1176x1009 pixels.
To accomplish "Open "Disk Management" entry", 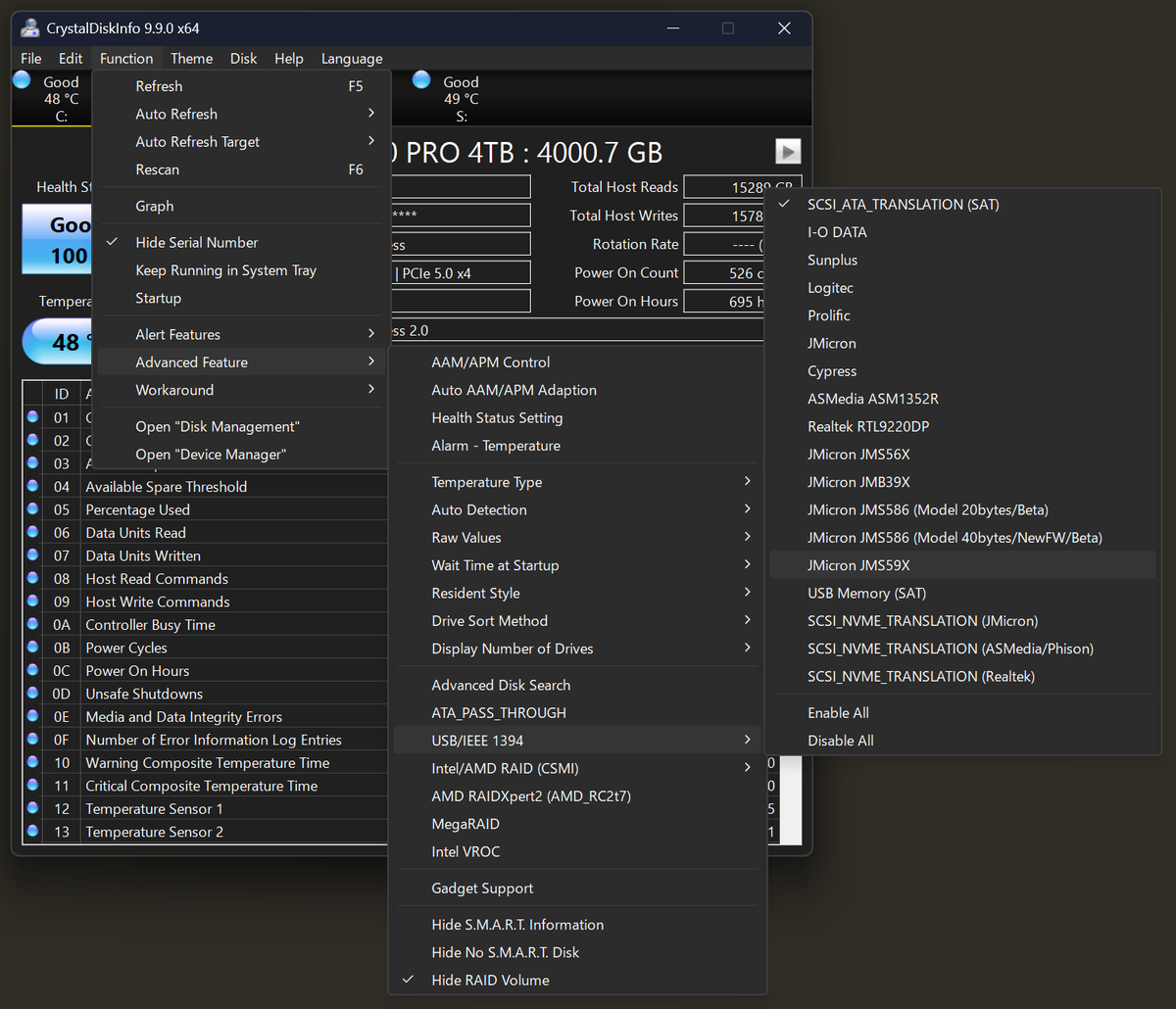I will coord(240,426).
